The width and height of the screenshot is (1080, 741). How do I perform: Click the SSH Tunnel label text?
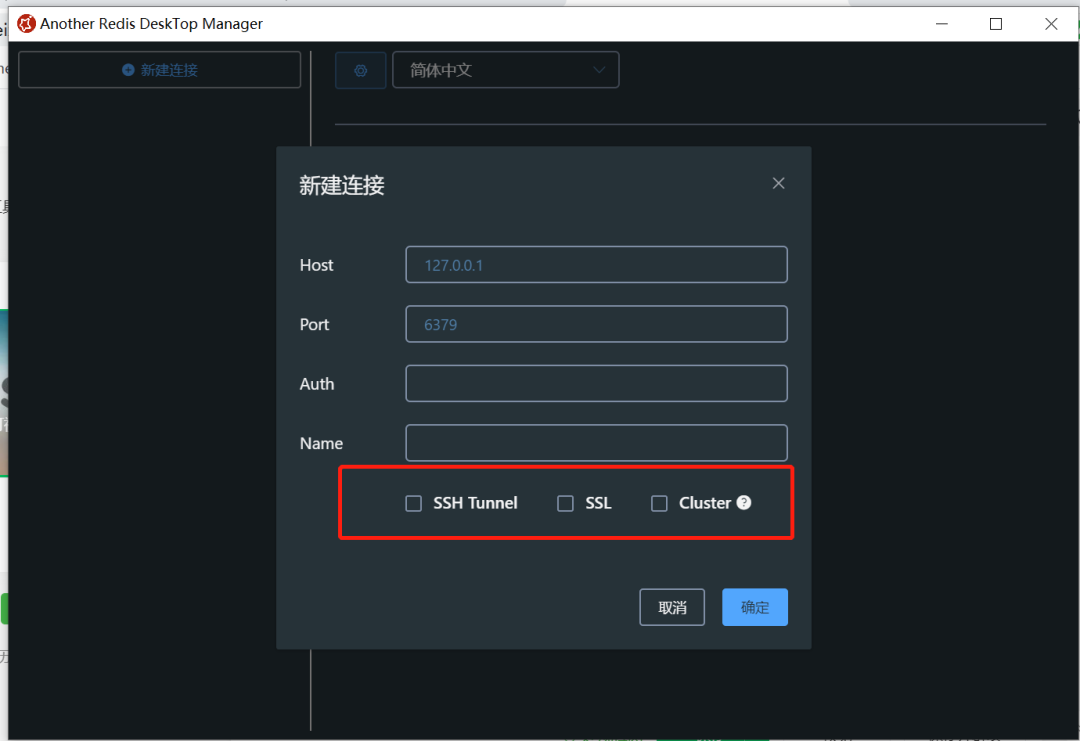(475, 503)
